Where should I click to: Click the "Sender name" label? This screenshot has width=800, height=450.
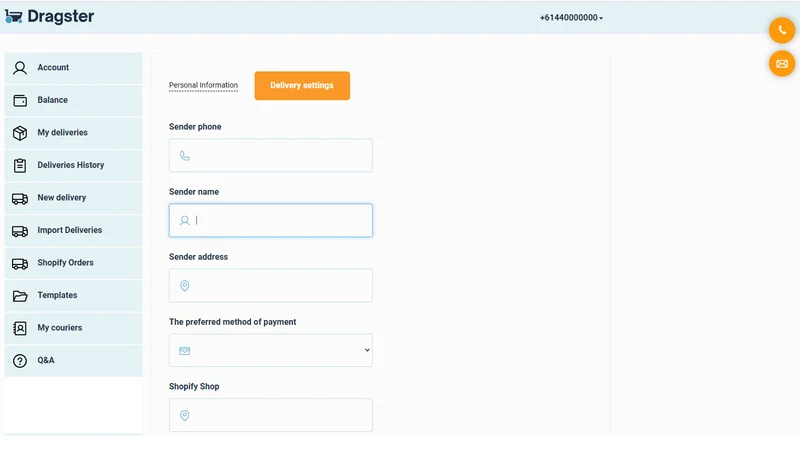[x=194, y=192]
